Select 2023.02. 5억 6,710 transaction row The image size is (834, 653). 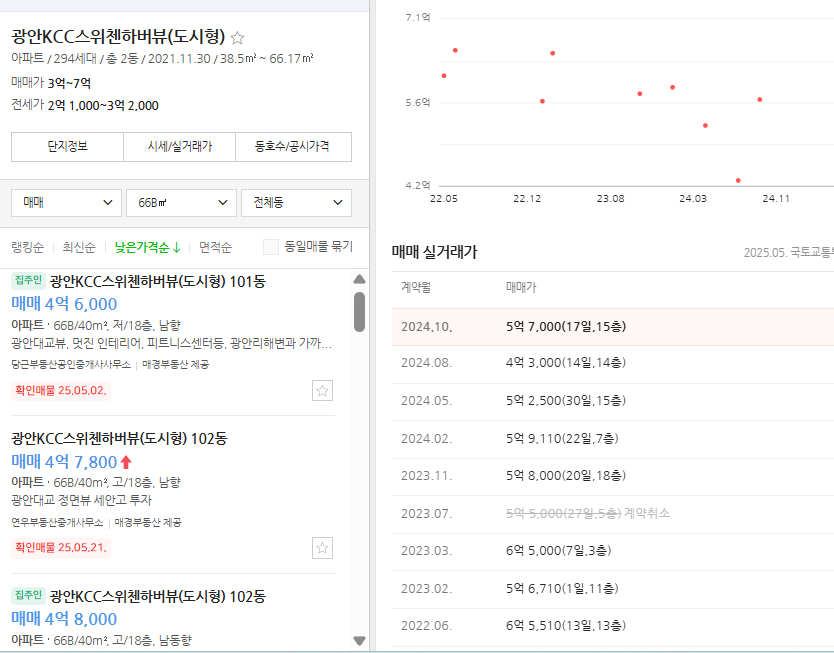click(x=613, y=589)
